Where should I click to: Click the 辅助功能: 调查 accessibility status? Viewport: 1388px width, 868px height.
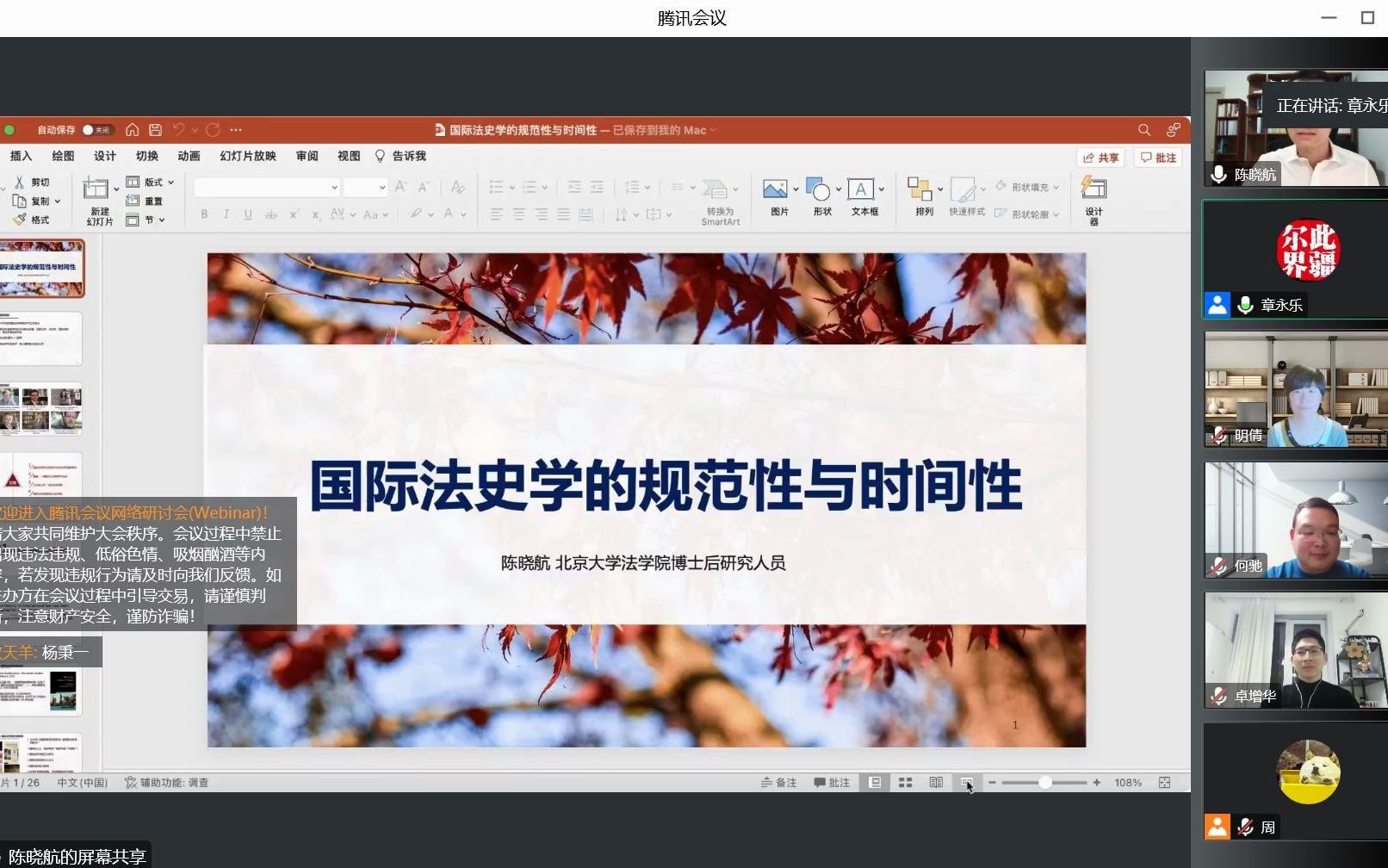tap(166, 783)
